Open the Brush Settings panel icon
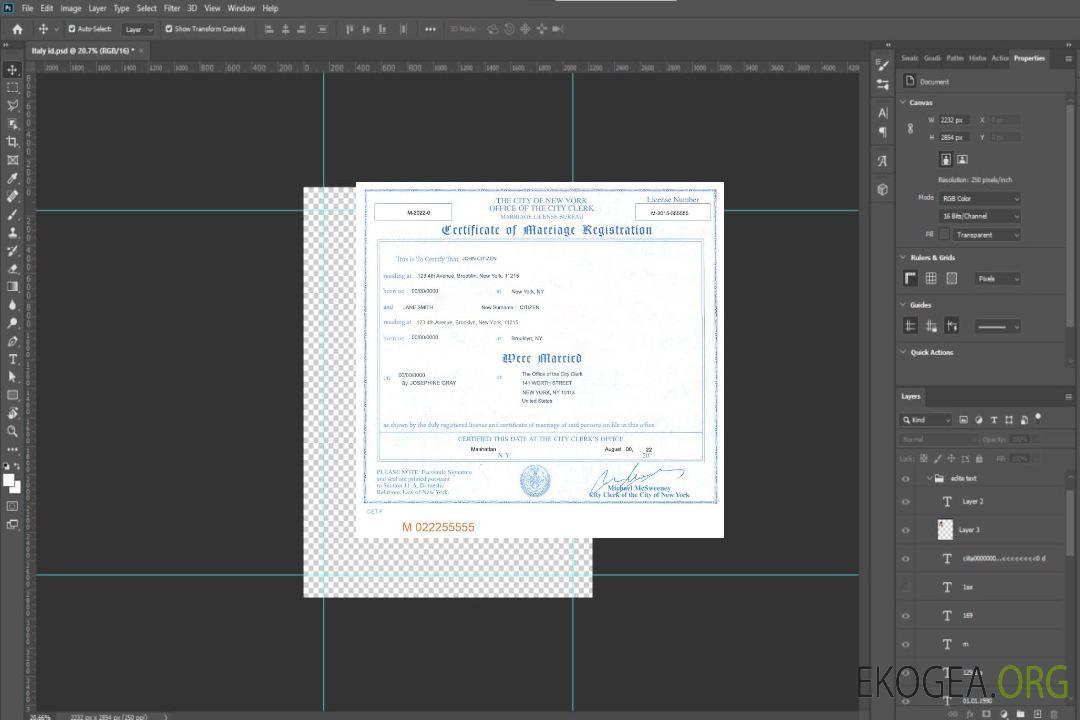Screen dimensions: 1080x720 point(883,84)
